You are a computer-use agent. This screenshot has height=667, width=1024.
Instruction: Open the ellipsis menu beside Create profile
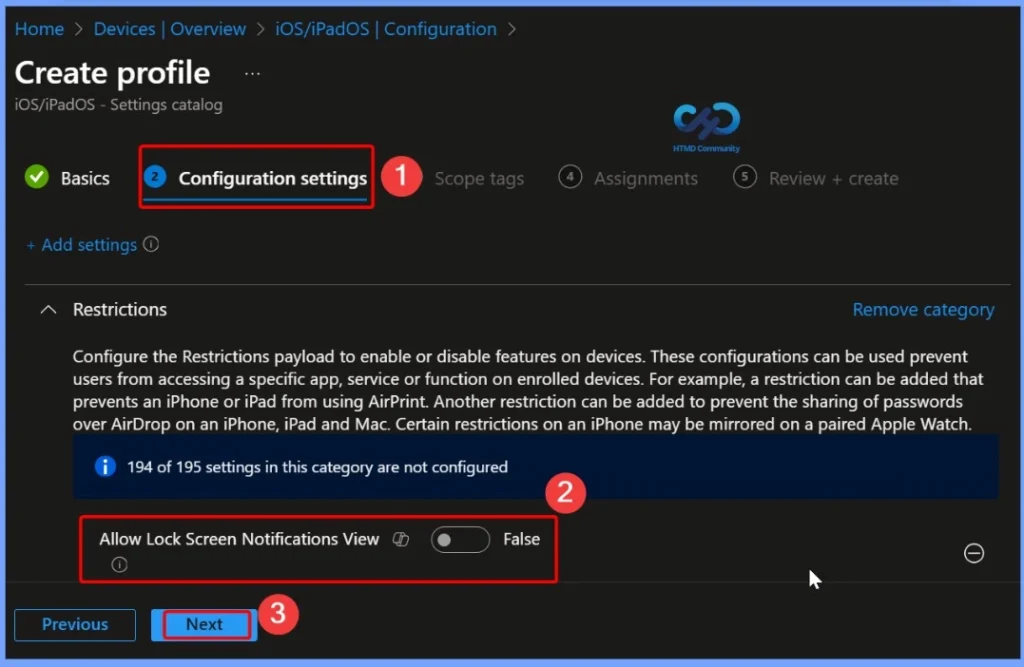coord(251,72)
